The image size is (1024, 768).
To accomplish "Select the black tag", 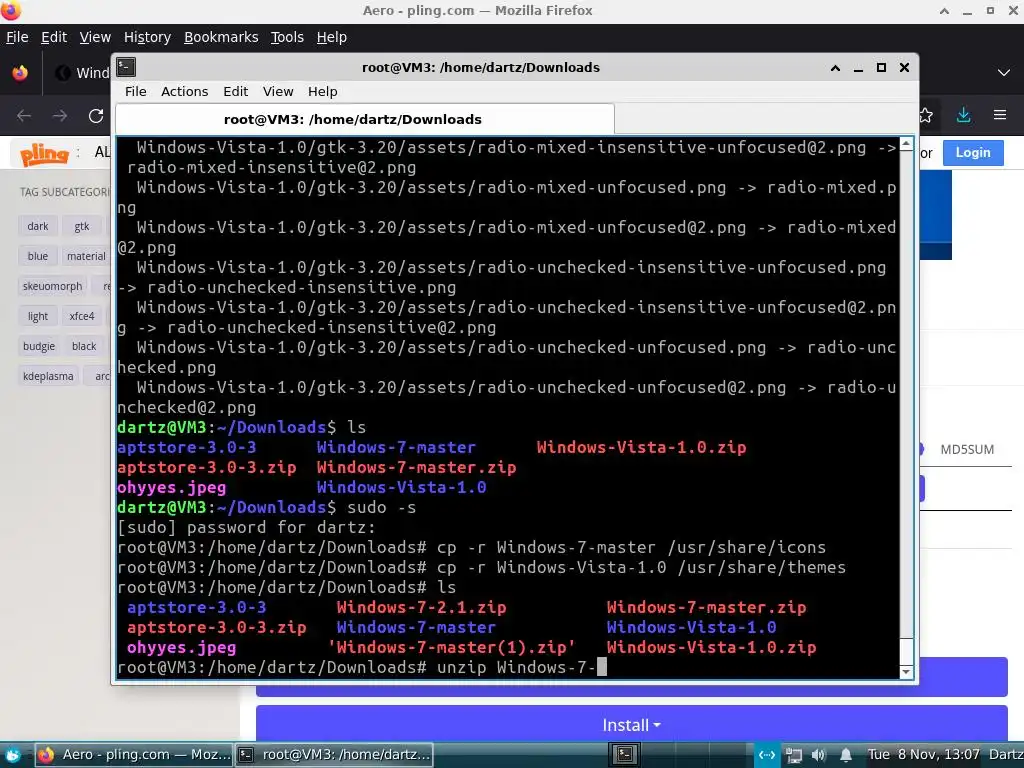I will pos(84,346).
